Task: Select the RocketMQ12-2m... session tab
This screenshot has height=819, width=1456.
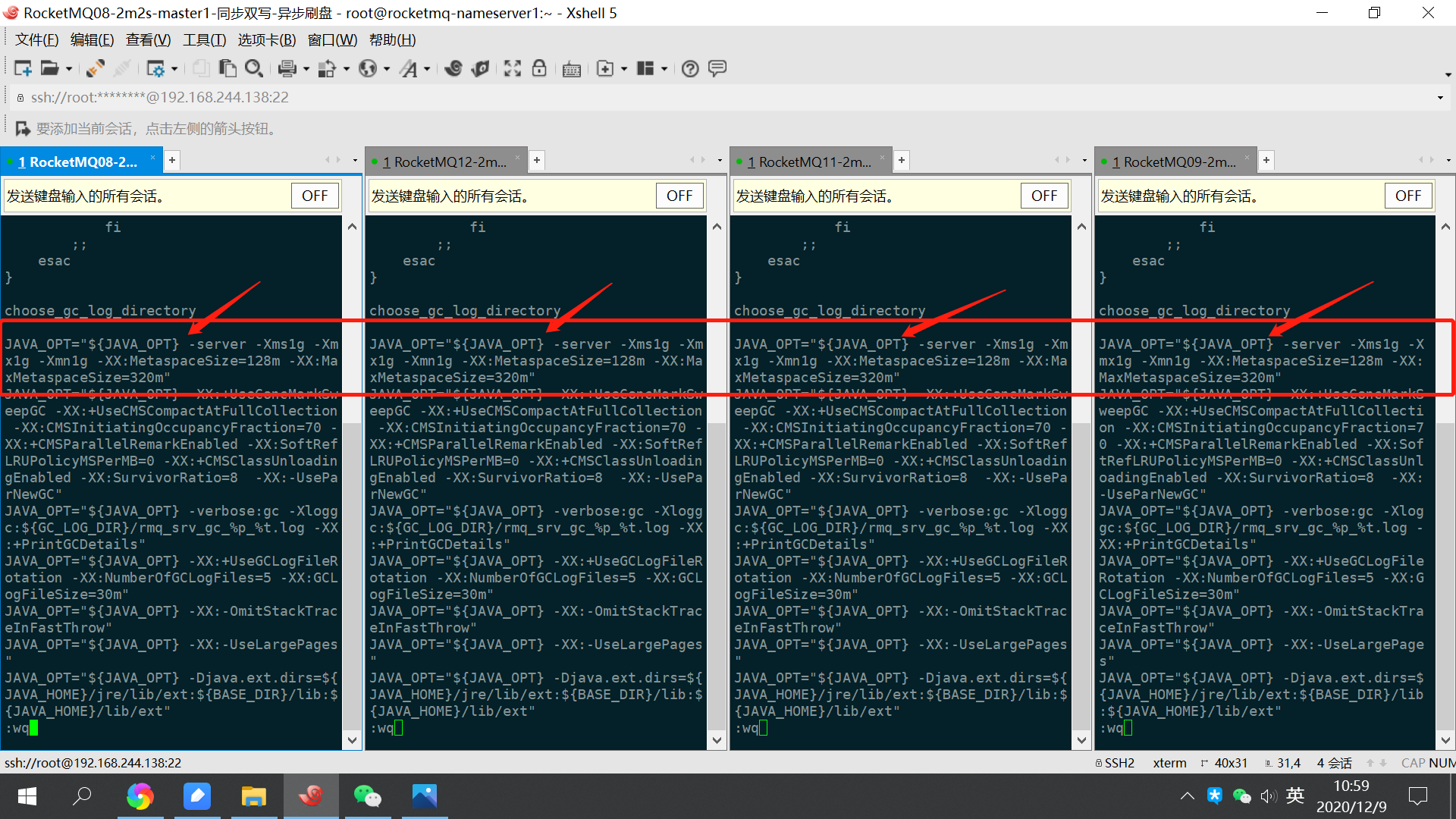Action: coord(444,162)
